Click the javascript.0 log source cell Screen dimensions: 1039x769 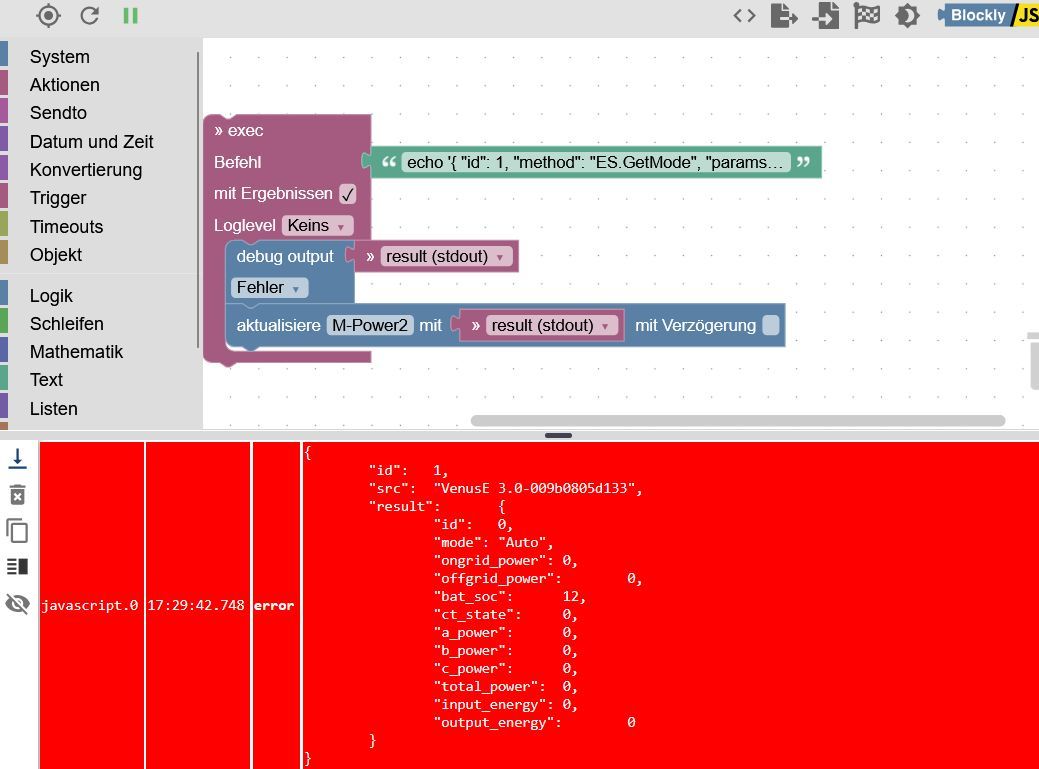point(91,605)
